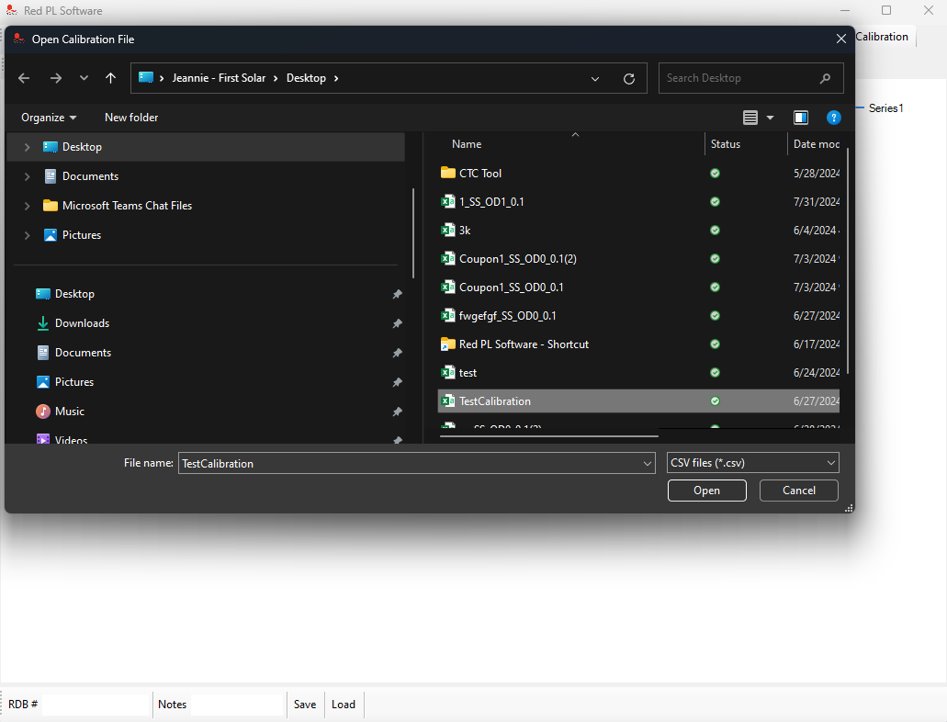Screen dimensions: 947x722
Task: Open the CSV files type dropdown
Action: (x=752, y=463)
